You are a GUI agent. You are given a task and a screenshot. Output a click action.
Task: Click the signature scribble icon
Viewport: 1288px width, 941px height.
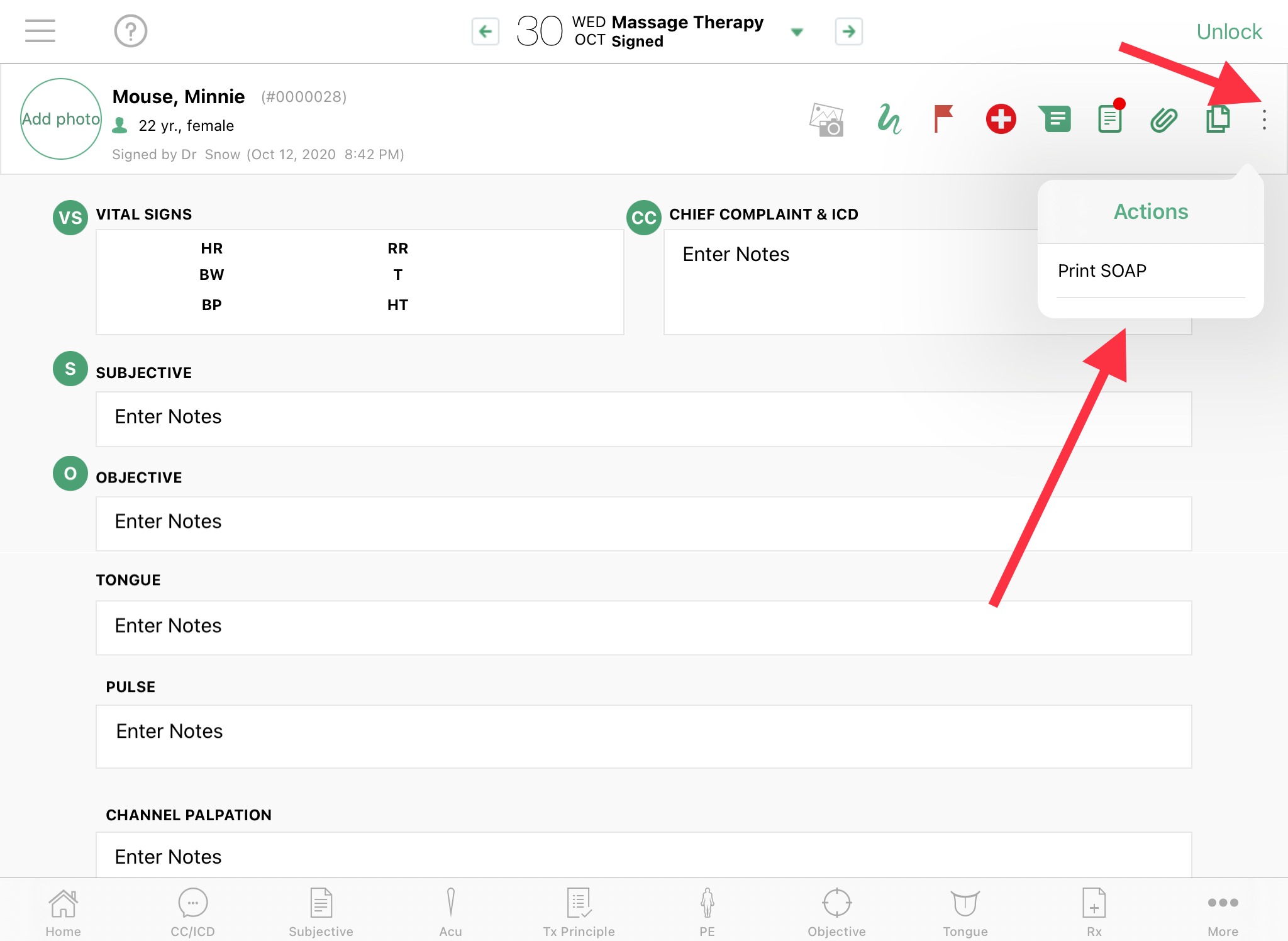889,119
